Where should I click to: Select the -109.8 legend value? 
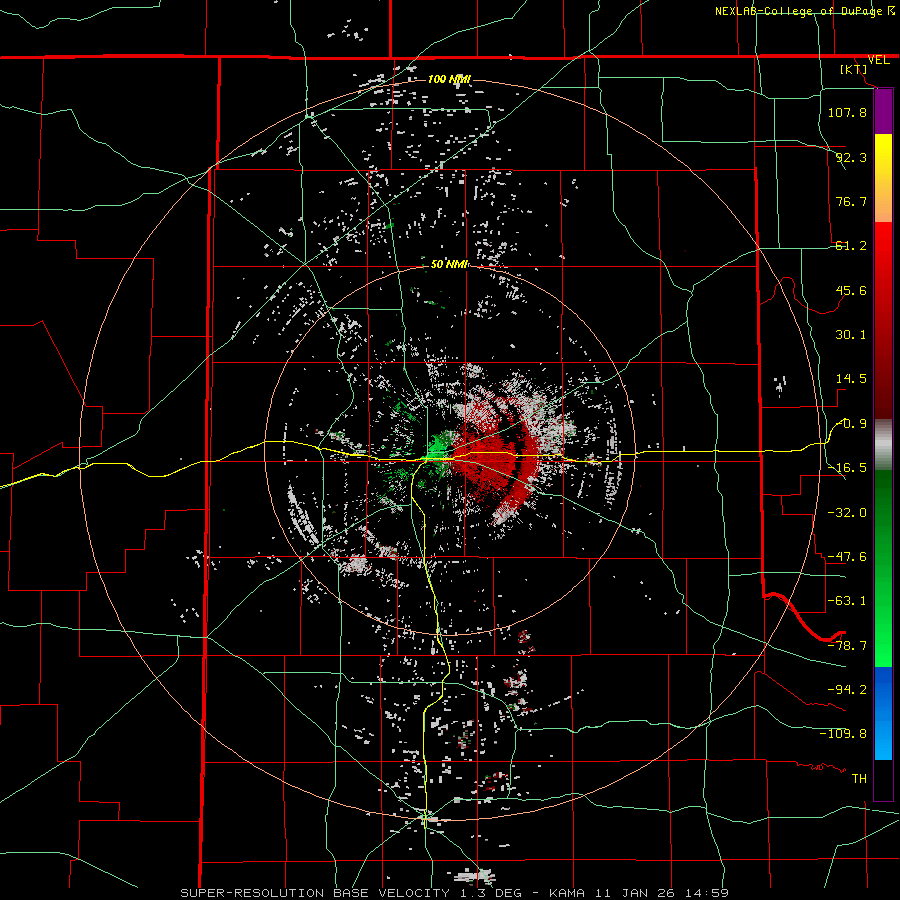(843, 734)
